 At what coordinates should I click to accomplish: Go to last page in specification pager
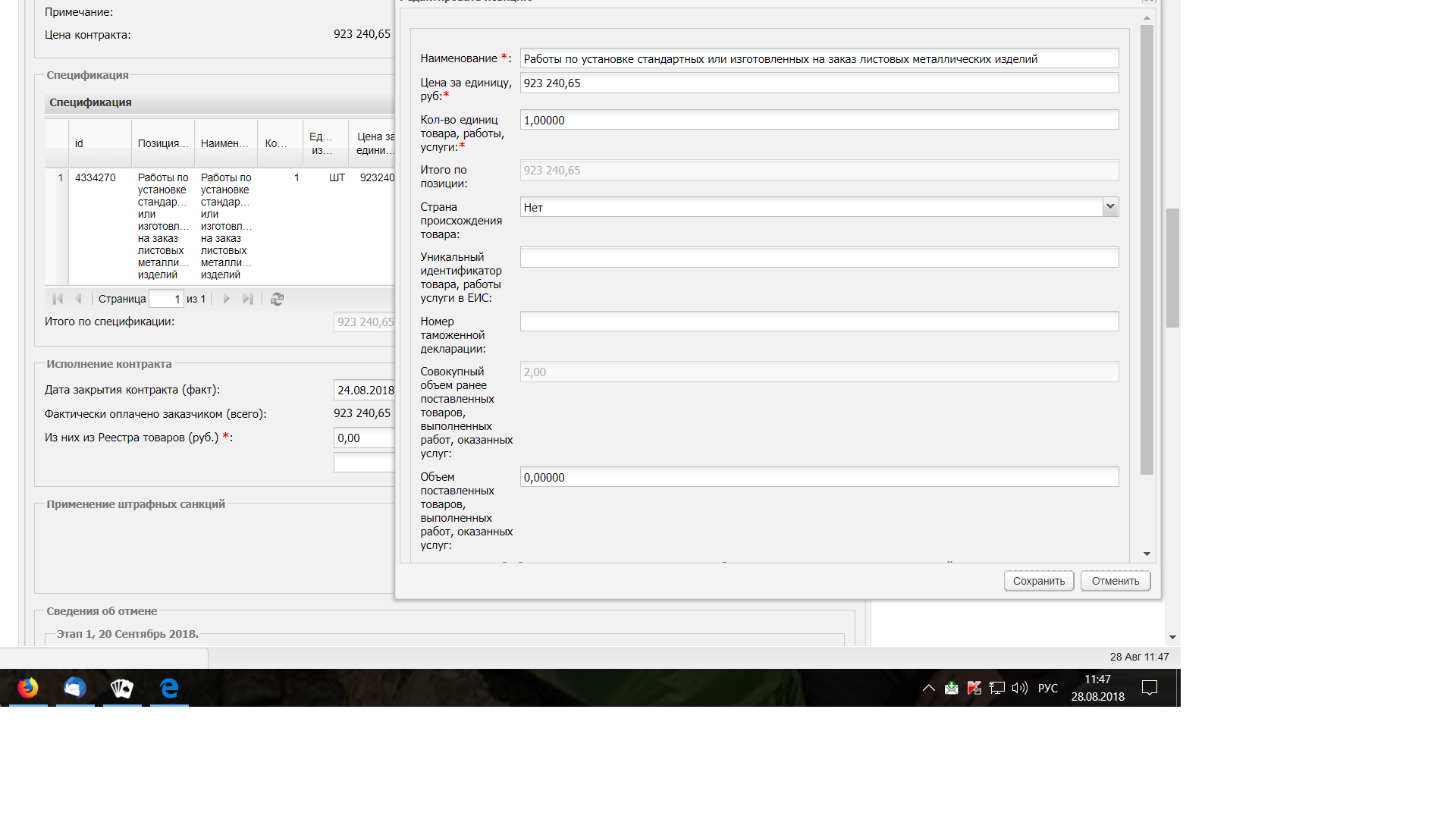[x=247, y=299]
